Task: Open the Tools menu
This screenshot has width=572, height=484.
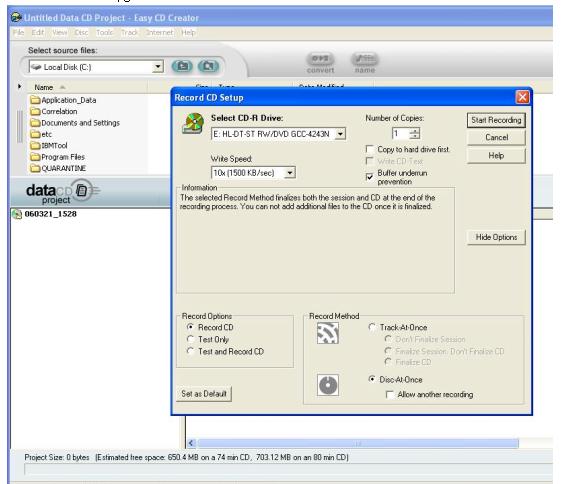Action: point(104,32)
